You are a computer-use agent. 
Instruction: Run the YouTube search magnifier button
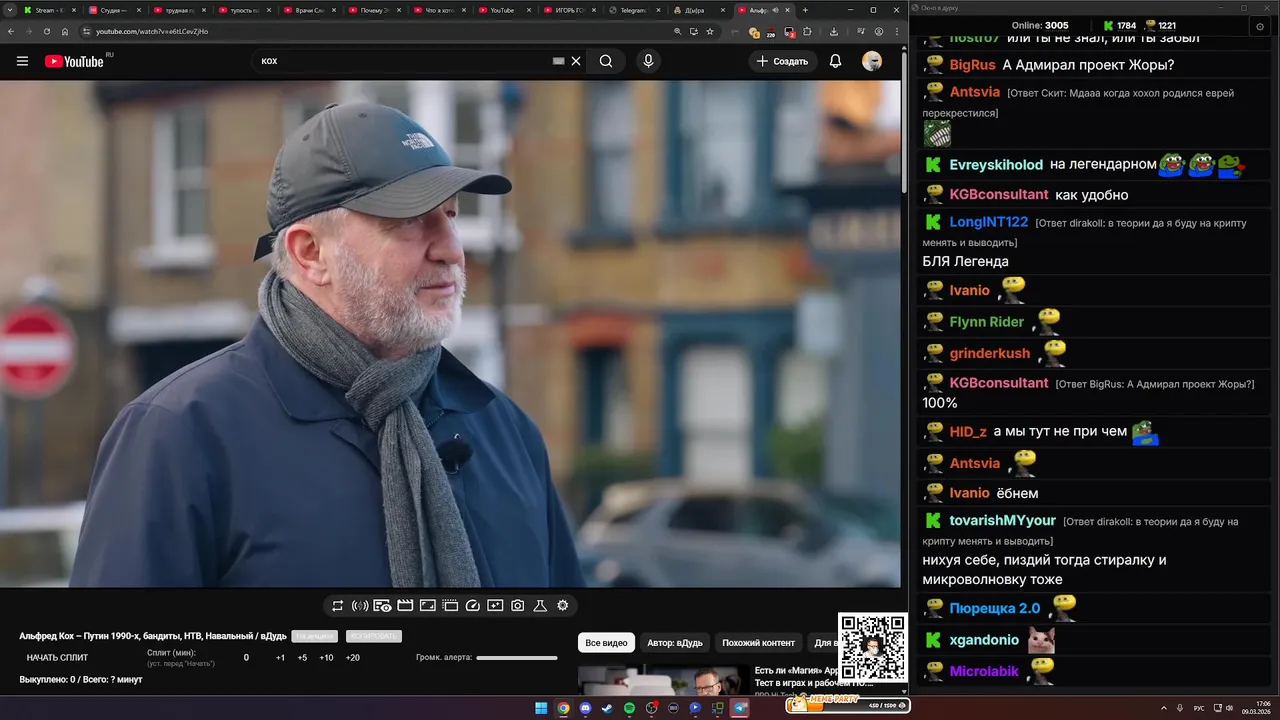coord(606,61)
